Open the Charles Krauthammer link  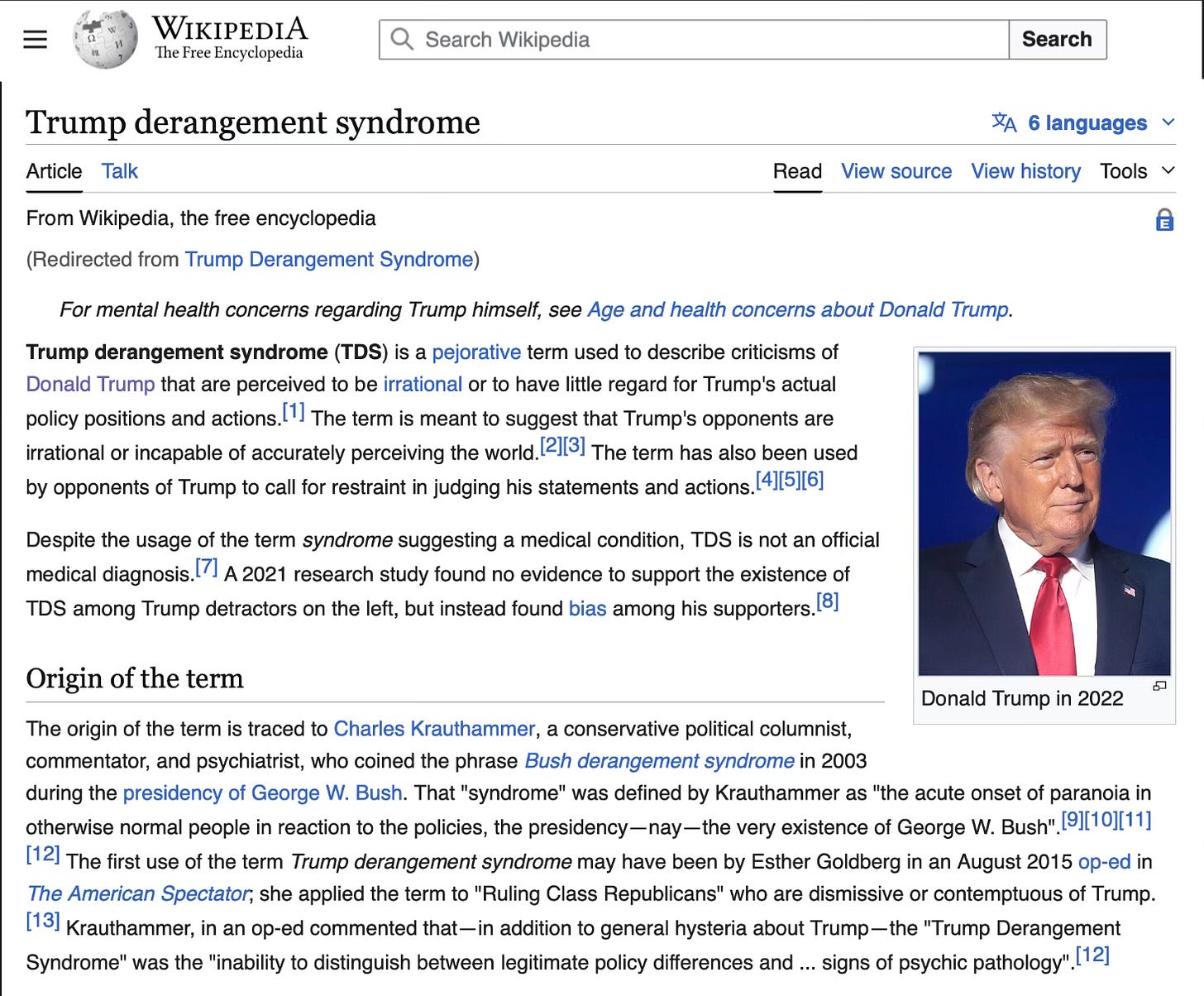(x=434, y=729)
